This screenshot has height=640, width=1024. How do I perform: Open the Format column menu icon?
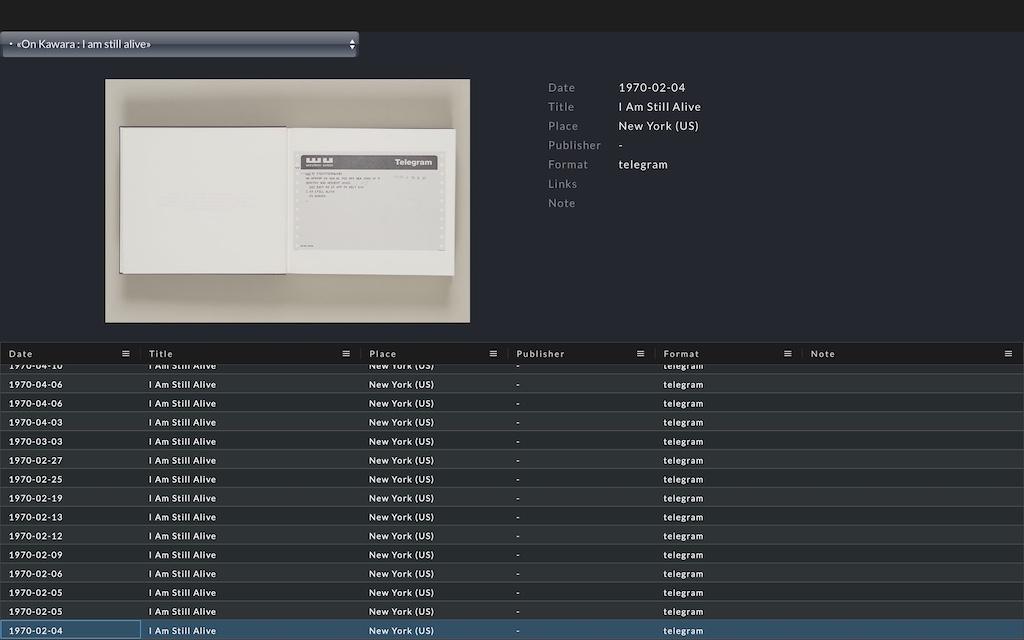(787, 353)
